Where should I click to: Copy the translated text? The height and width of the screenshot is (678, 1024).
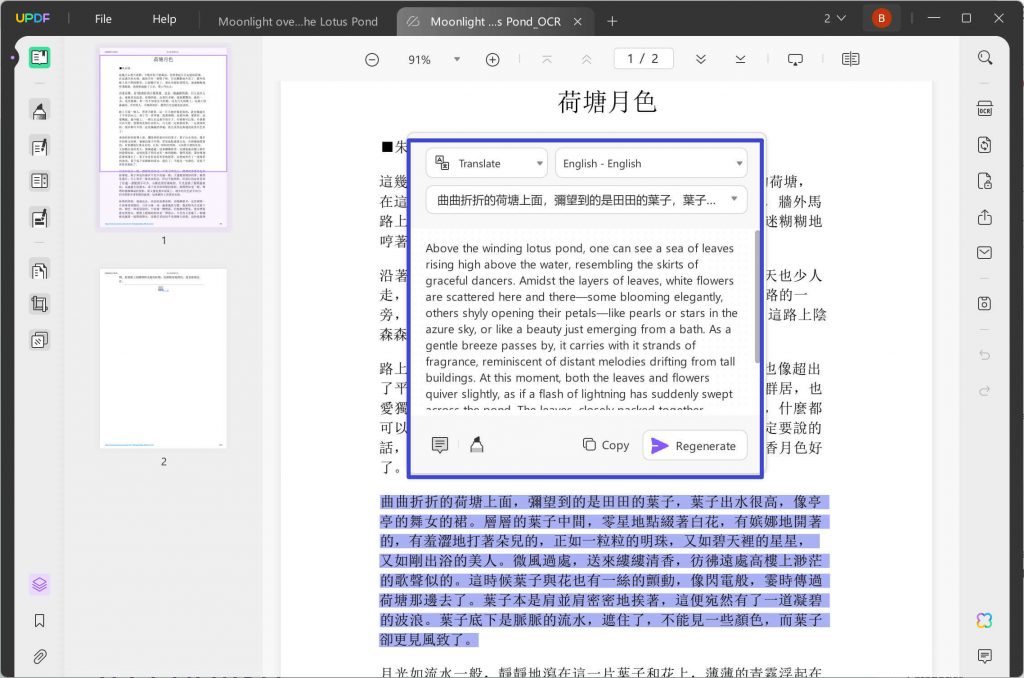(x=605, y=445)
